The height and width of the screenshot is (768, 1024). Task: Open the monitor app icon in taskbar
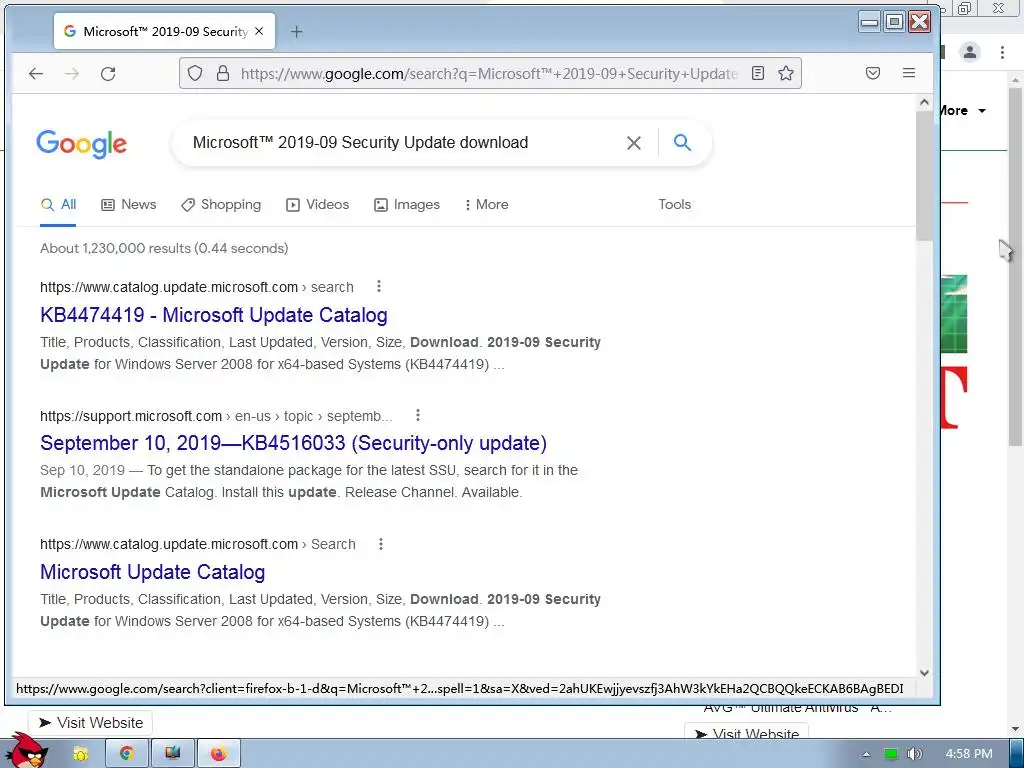pyautogui.click(x=172, y=754)
